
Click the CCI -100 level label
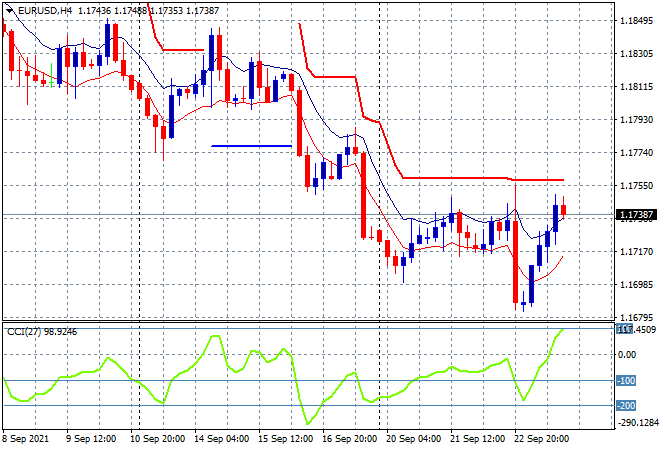point(626,381)
